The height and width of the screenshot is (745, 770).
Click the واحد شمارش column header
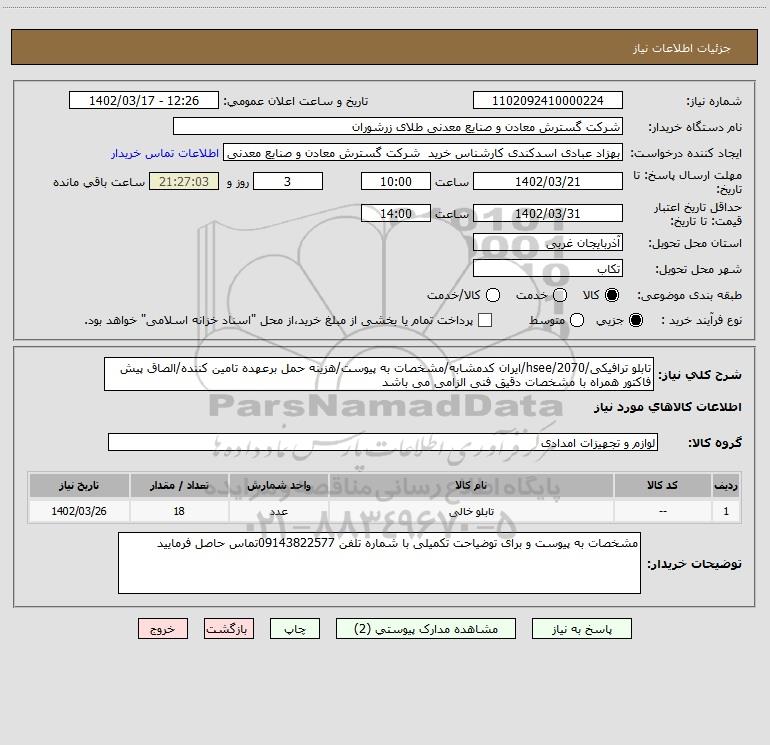tap(278, 486)
